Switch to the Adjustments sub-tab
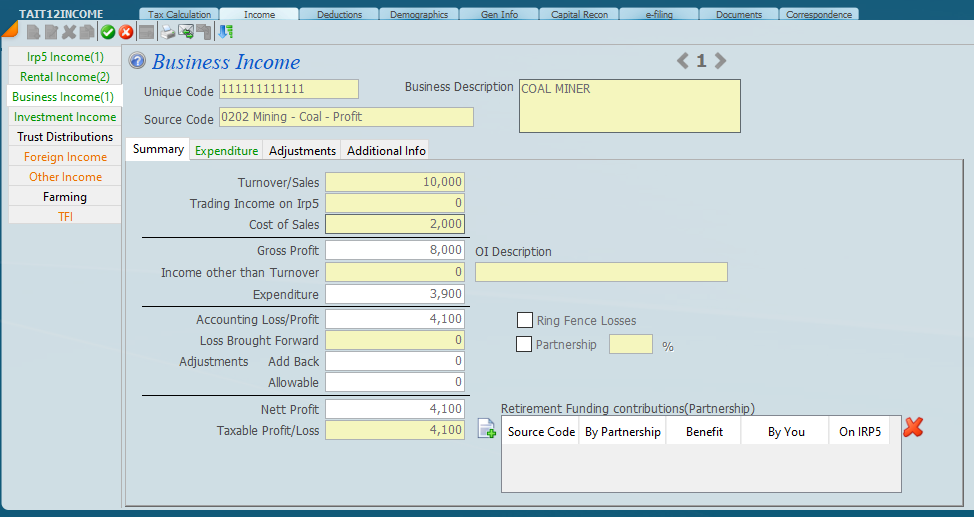 tap(302, 150)
